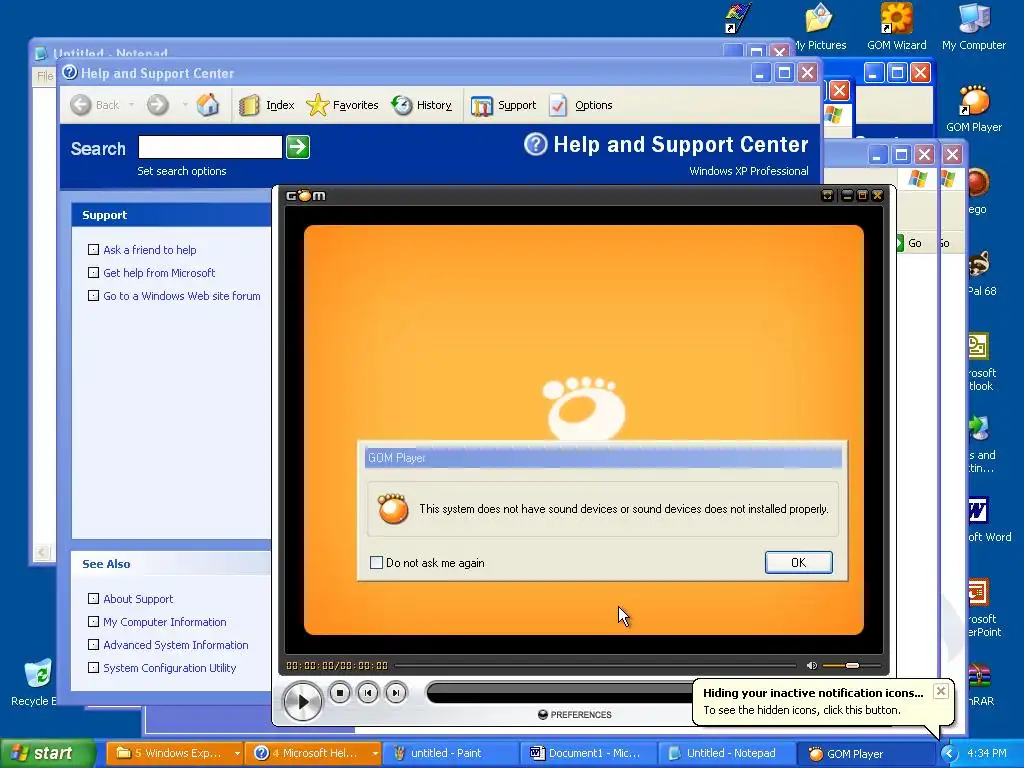Click the Back button in Help Center
Screen dimensions: 1024x768
95,104
